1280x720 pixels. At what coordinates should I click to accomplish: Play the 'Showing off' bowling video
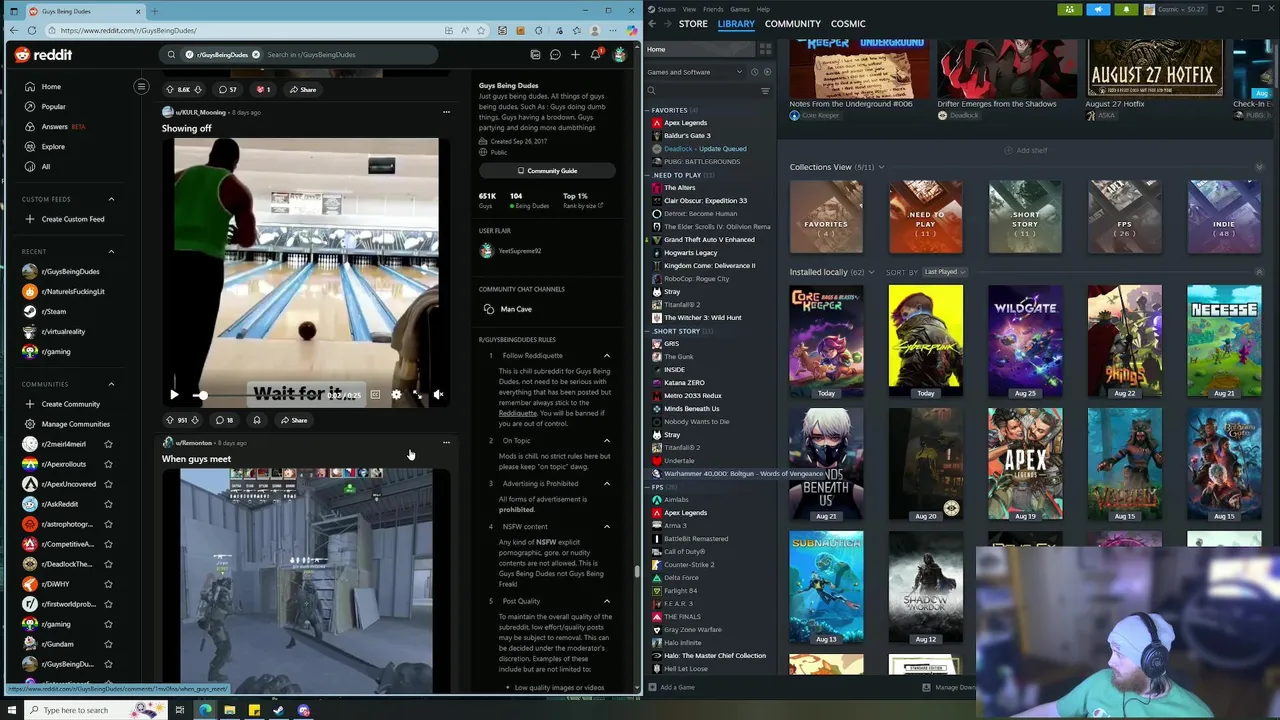click(174, 395)
